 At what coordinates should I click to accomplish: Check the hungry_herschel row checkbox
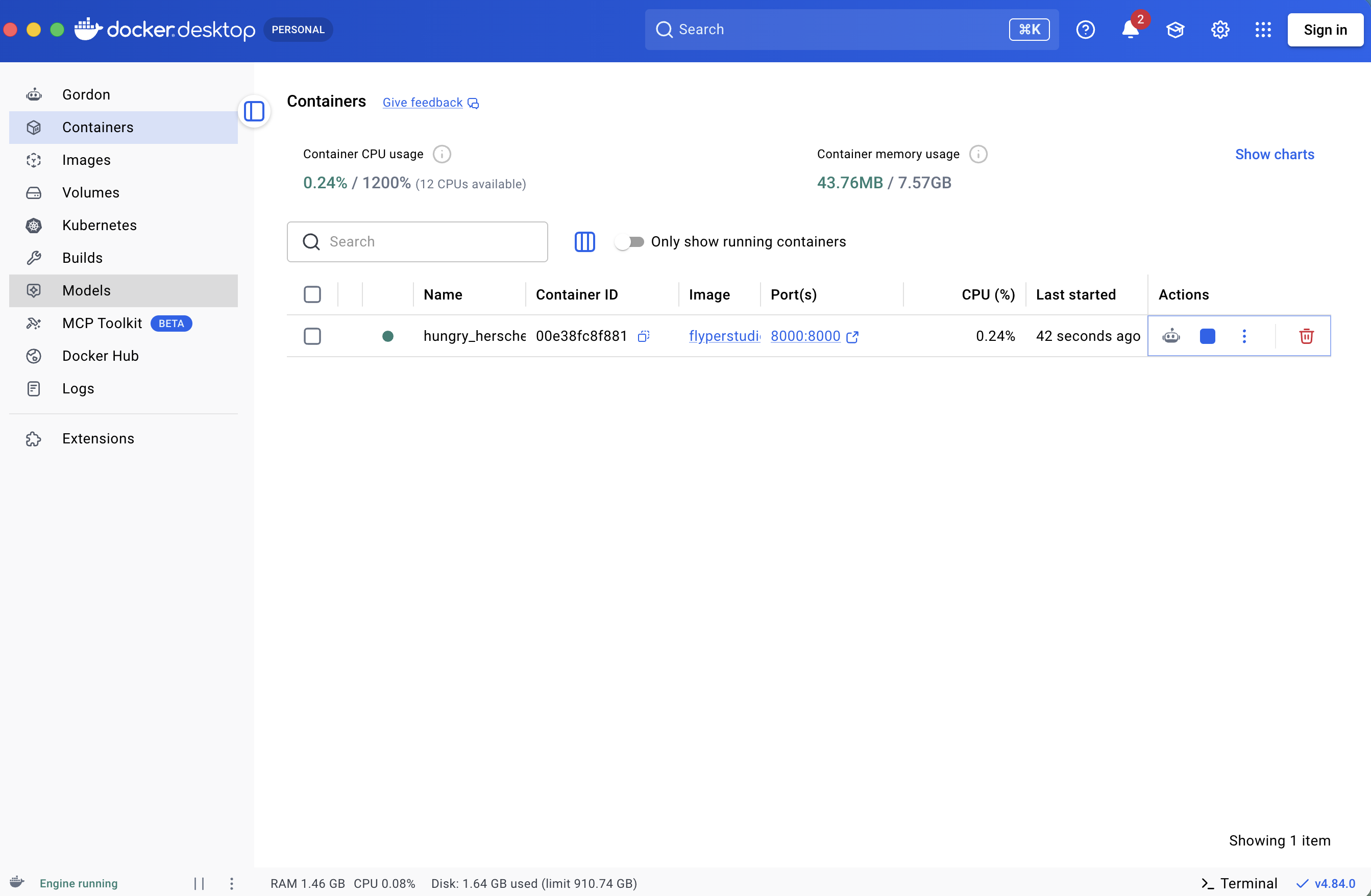[312, 336]
